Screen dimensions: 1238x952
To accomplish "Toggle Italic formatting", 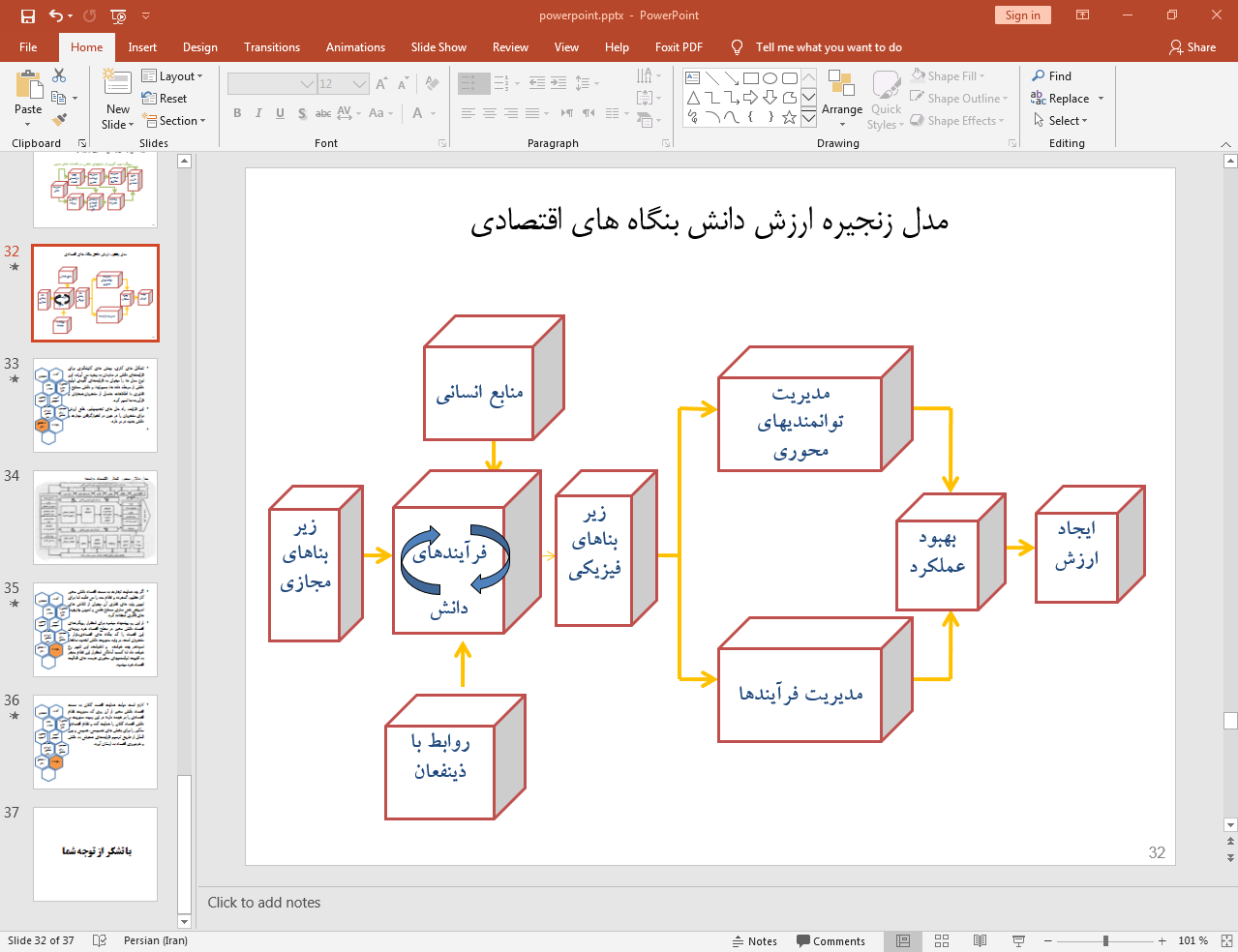I will (258, 113).
